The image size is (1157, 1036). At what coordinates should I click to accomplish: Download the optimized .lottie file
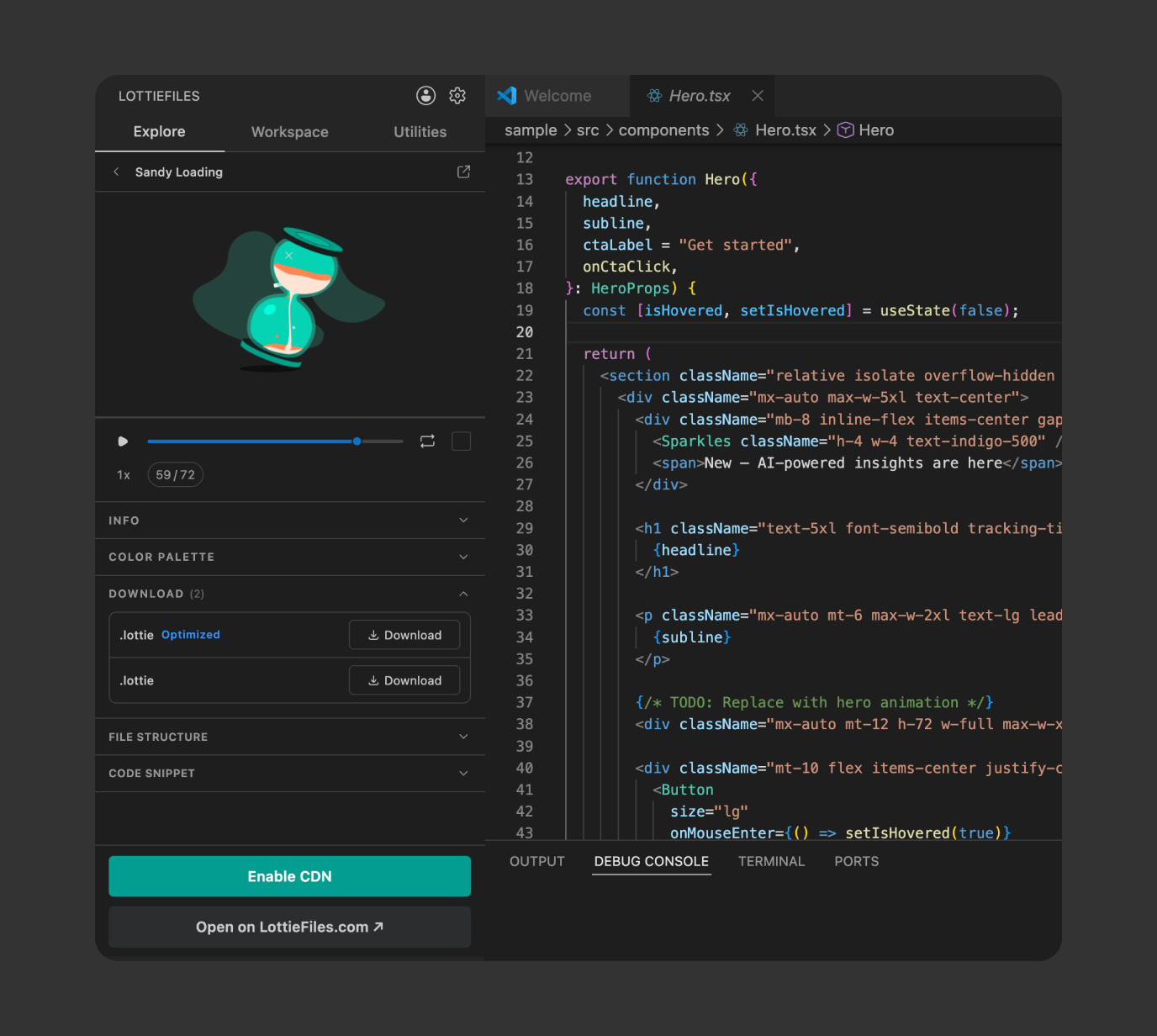tap(404, 635)
